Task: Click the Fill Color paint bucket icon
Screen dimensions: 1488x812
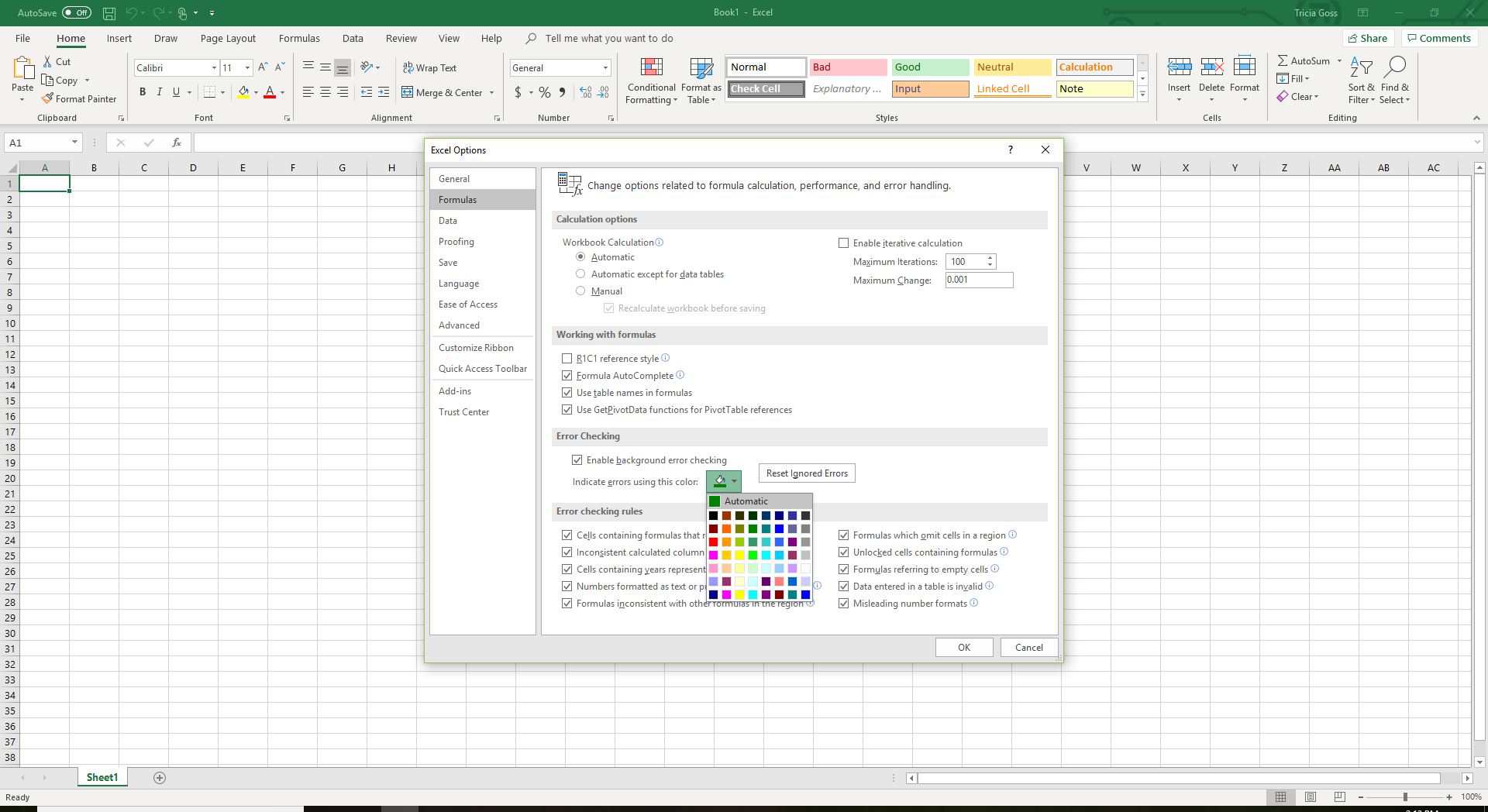Action: pos(244,92)
